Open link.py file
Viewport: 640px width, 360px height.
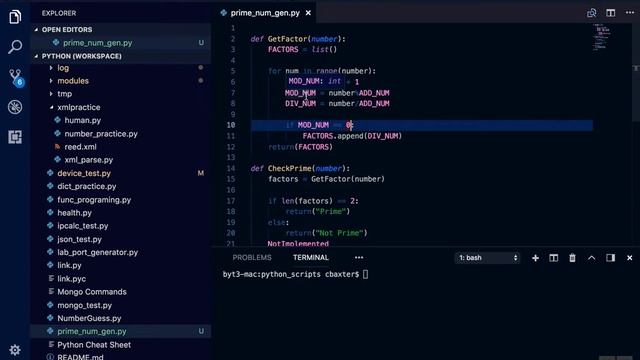click(69, 266)
